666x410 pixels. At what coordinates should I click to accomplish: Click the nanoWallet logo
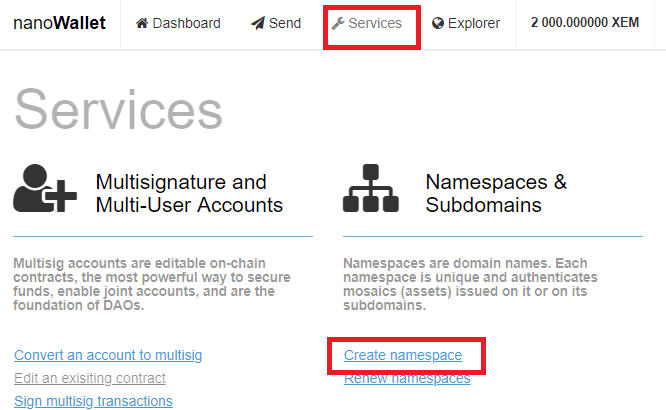[x=59, y=23]
